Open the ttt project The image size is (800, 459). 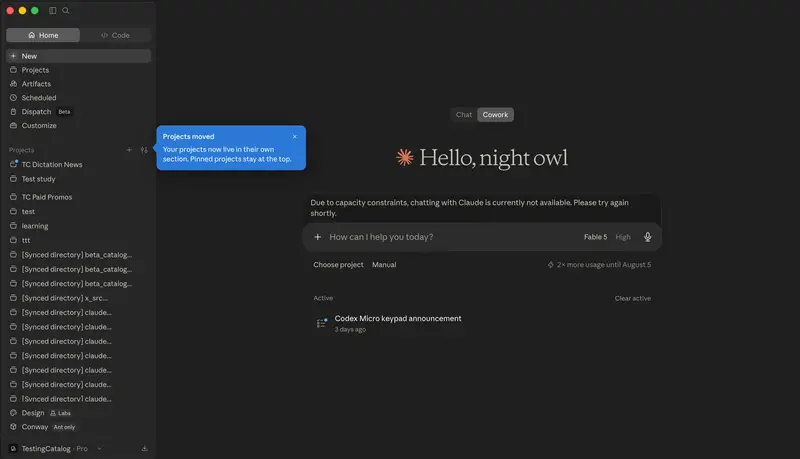point(79,240)
